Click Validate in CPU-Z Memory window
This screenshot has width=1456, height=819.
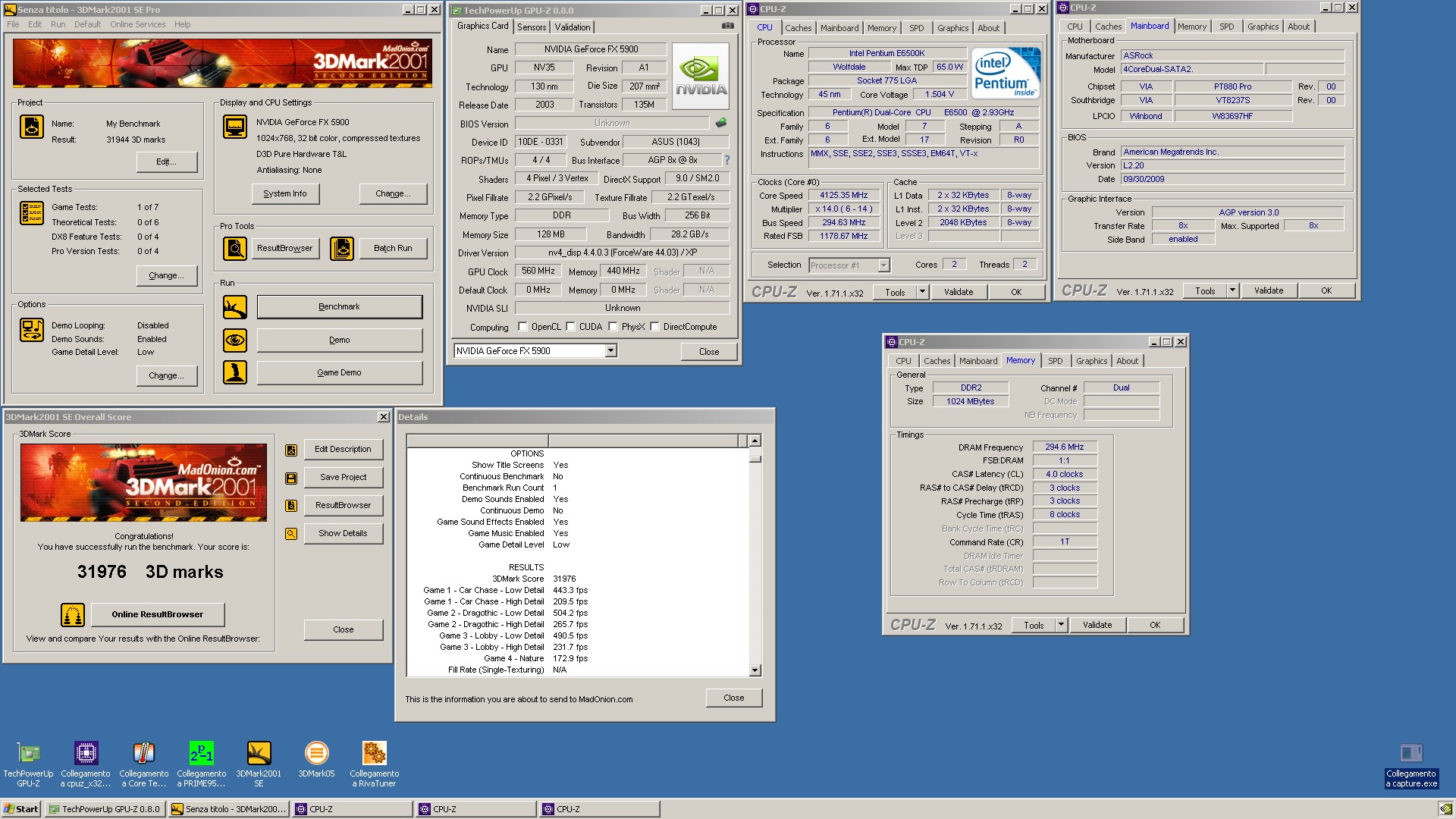pyautogui.click(x=1097, y=625)
